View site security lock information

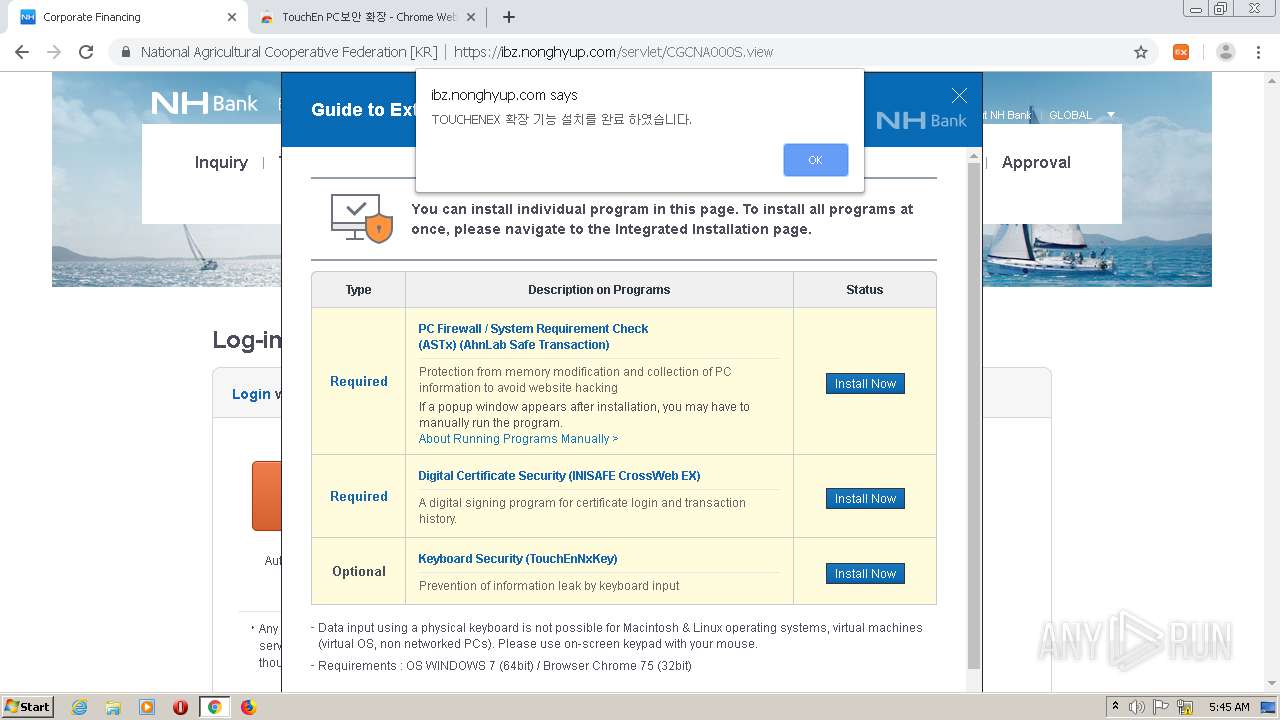pos(126,52)
